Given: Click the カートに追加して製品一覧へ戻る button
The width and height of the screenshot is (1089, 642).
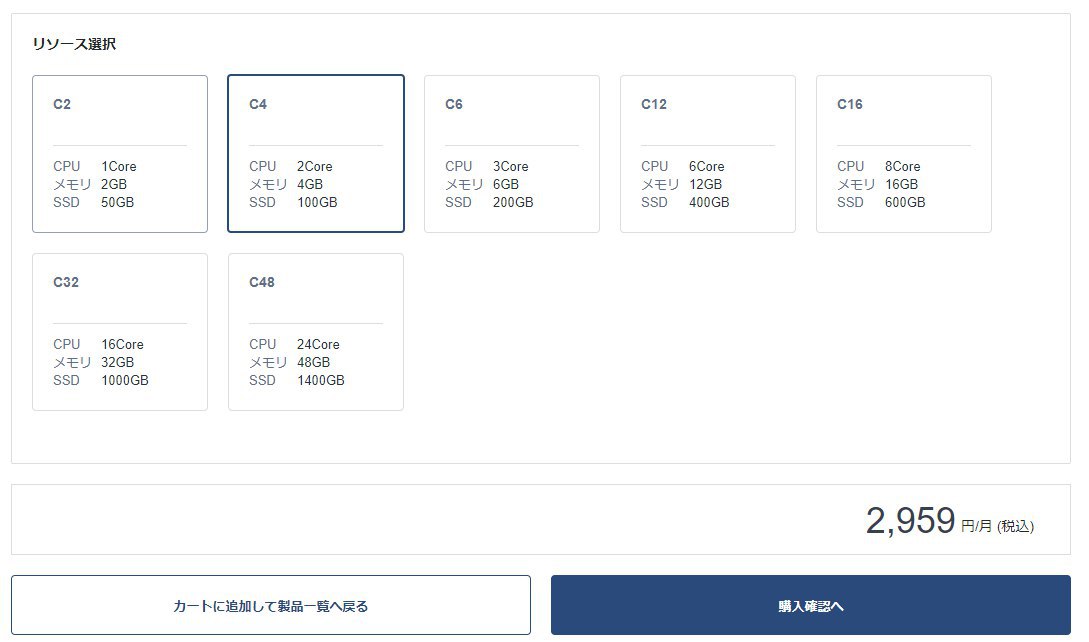Looking at the screenshot, I should (x=271, y=606).
